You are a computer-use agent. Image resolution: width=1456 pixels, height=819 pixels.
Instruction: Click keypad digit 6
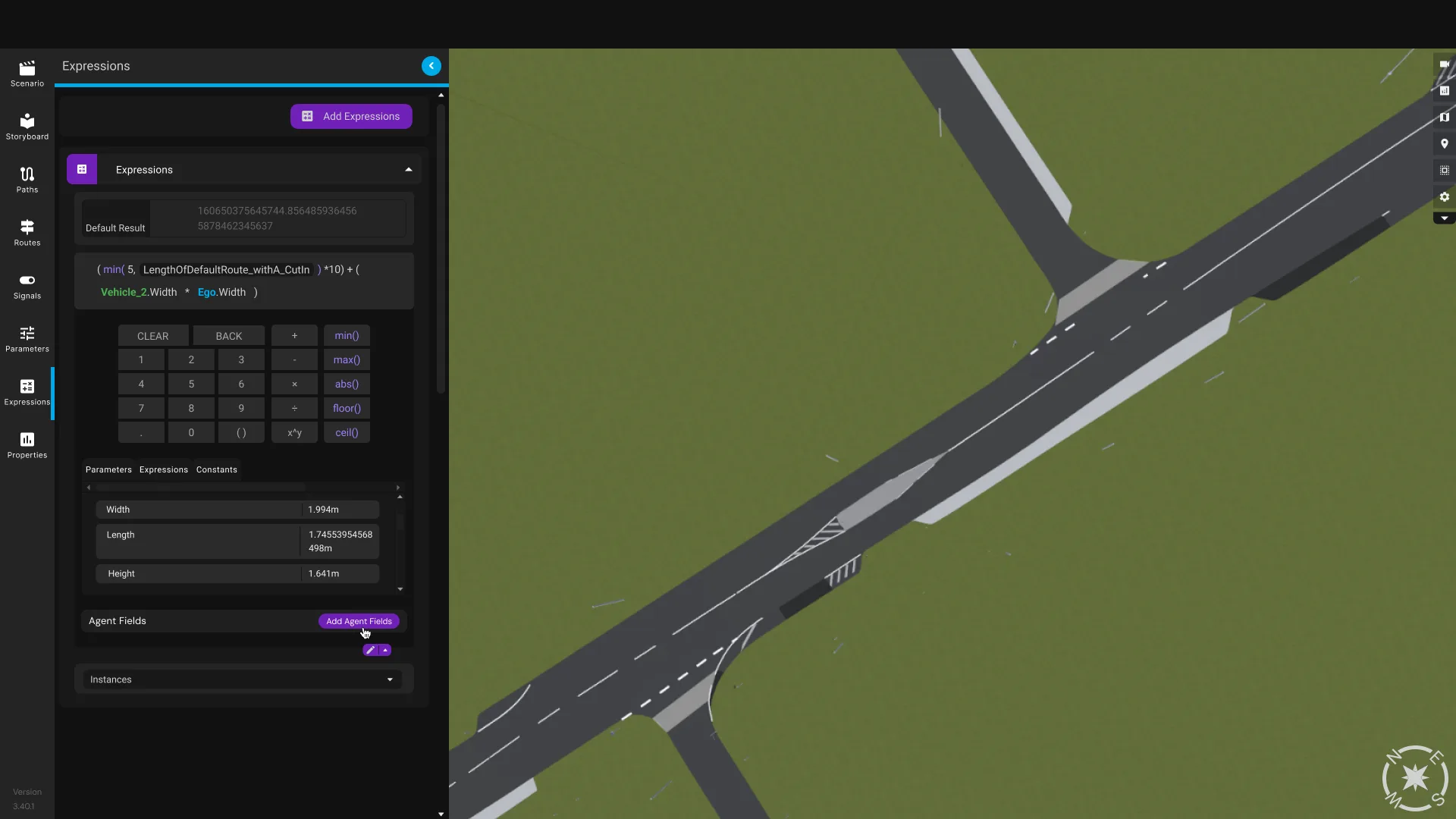coord(241,384)
